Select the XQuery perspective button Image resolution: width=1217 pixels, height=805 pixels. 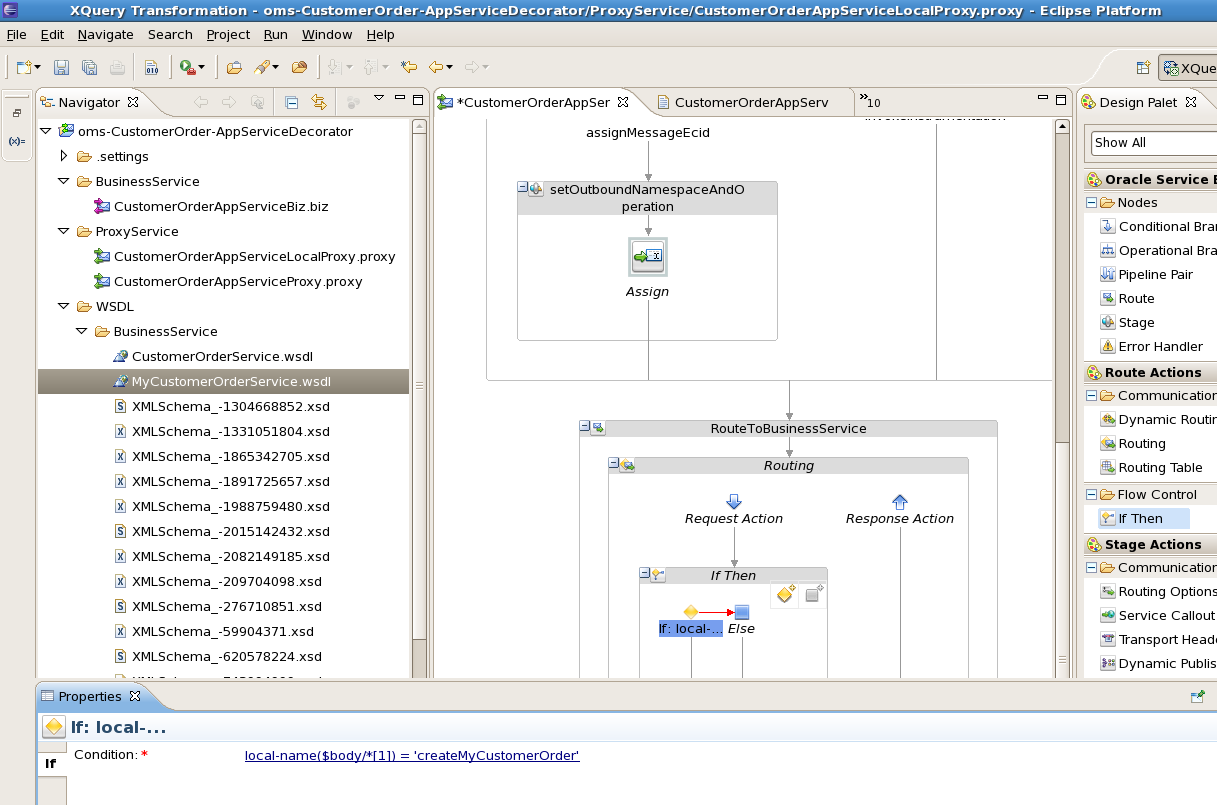click(1188, 68)
